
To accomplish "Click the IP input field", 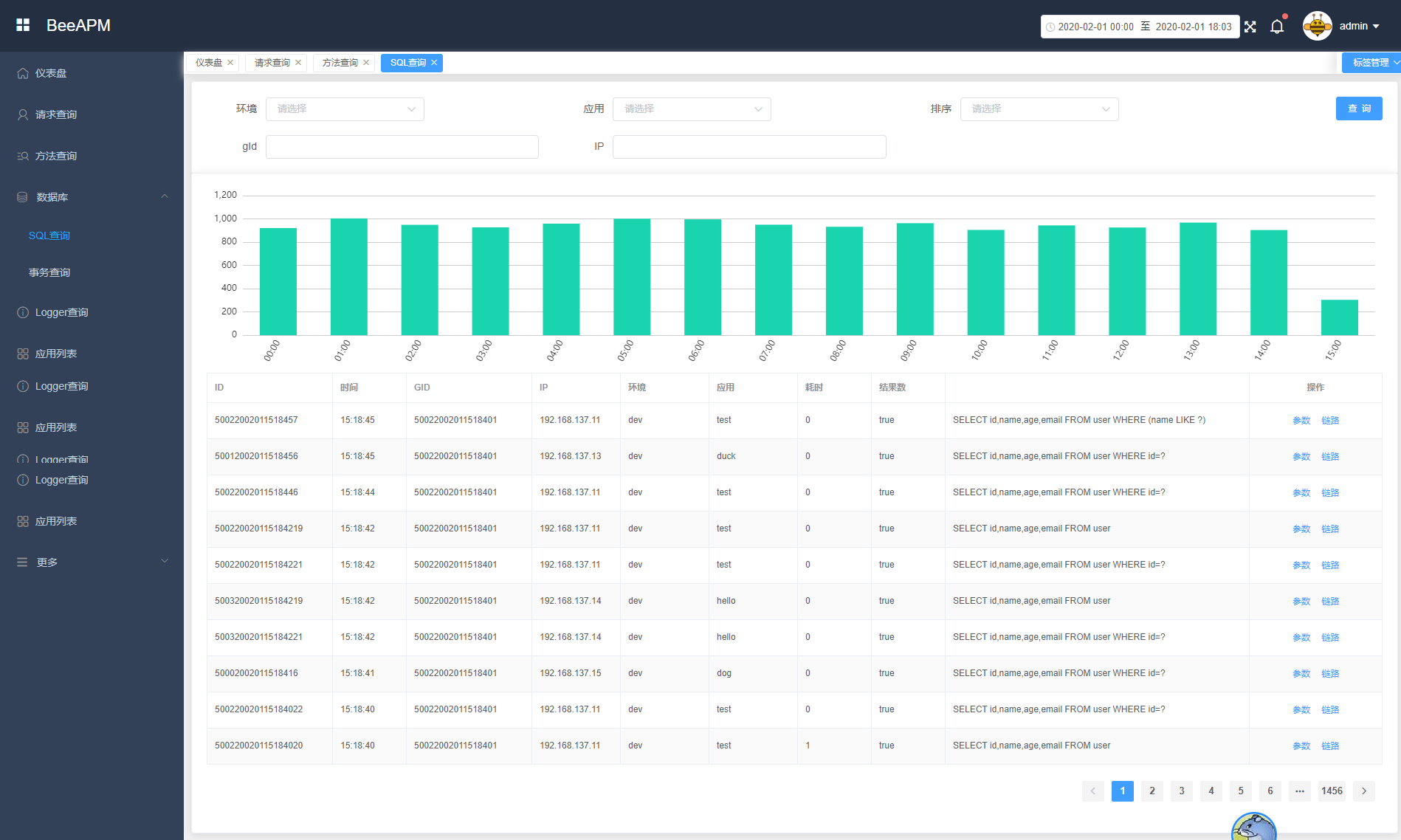I will pyautogui.click(x=749, y=146).
